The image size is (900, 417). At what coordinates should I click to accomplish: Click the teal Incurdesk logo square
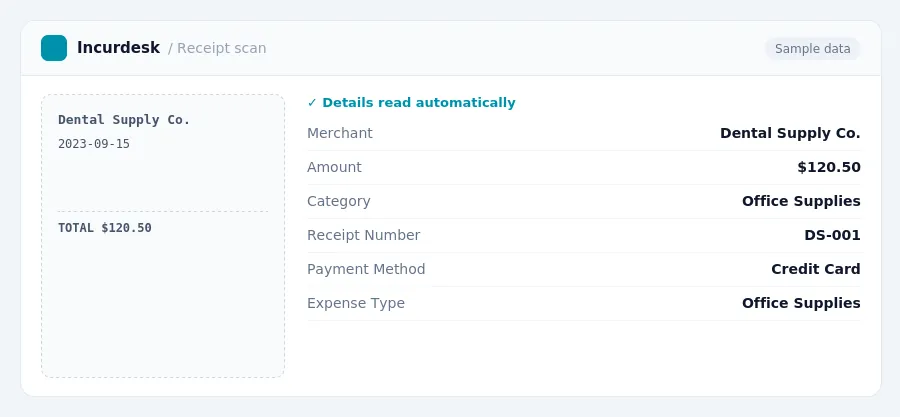point(54,48)
